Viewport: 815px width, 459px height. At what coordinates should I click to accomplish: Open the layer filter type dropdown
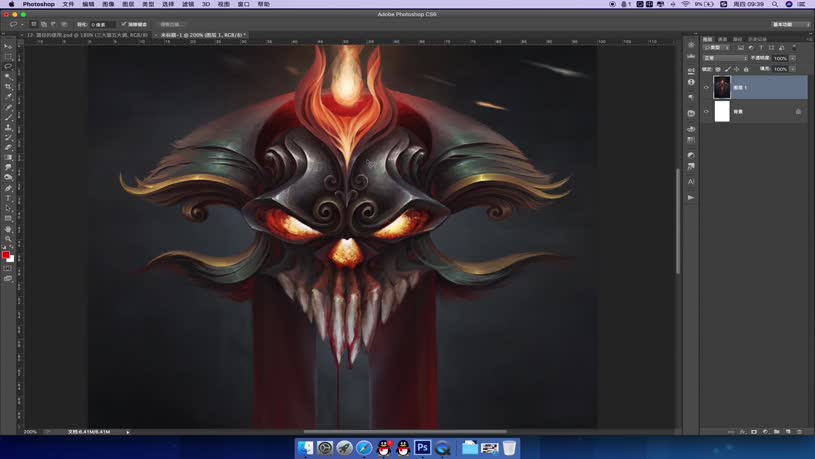coord(717,48)
